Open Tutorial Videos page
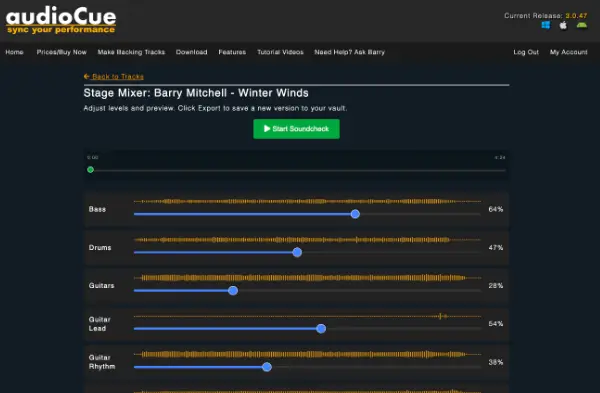This screenshot has height=393, width=600. point(280,52)
